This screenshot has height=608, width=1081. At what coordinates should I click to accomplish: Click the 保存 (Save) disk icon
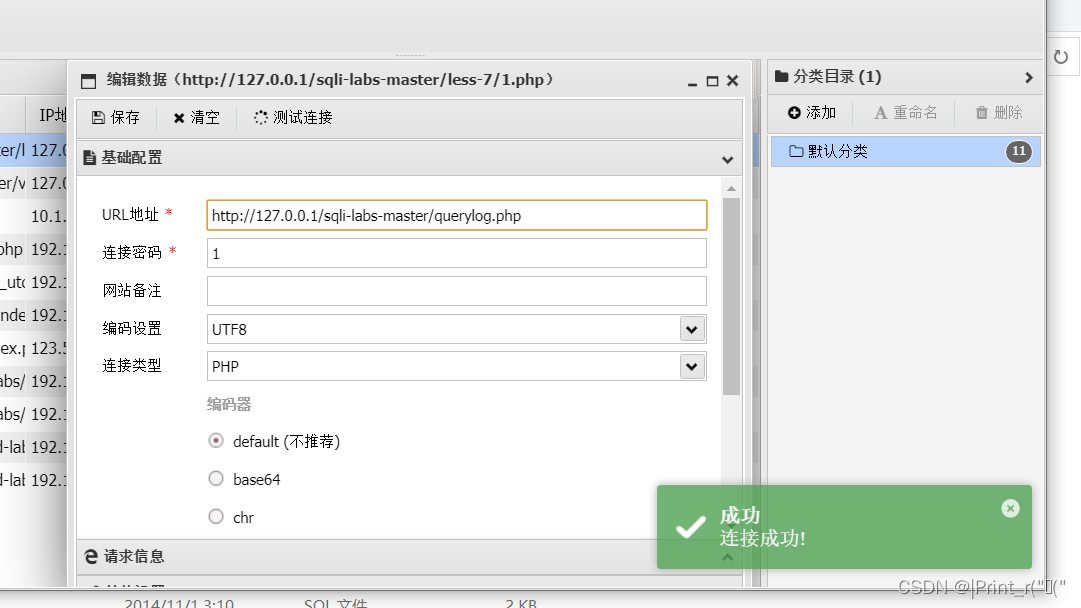(x=100, y=117)
